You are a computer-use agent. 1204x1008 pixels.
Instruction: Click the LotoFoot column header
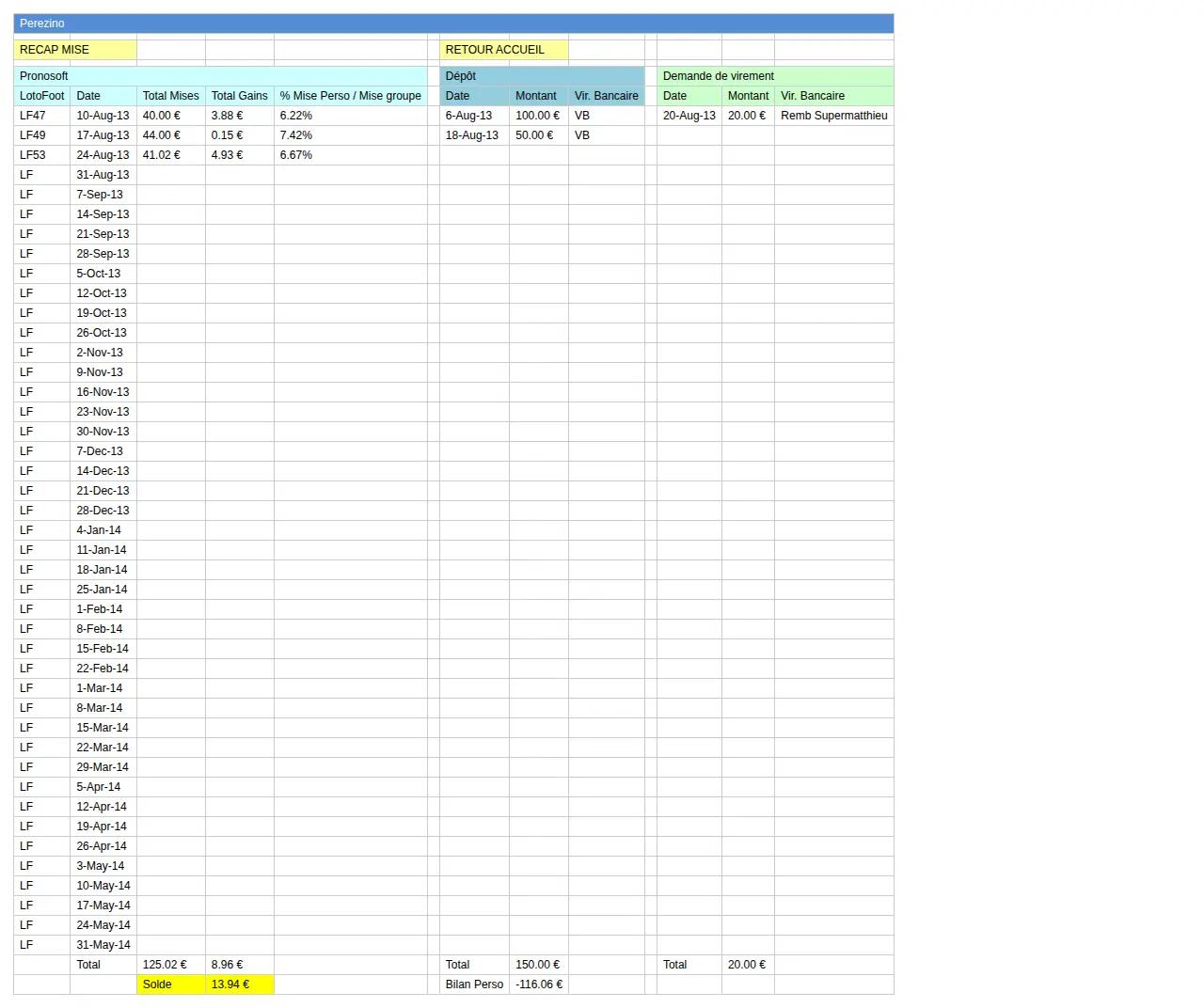[42, 96]
